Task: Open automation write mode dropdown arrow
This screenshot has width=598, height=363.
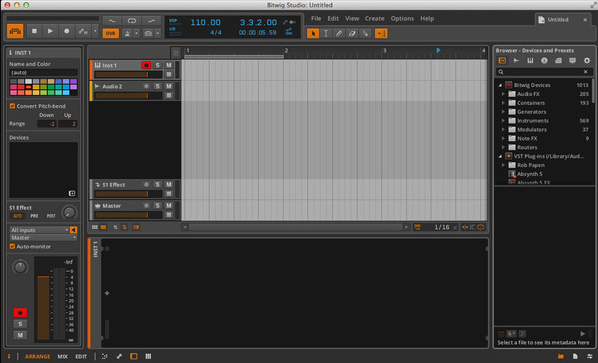Action: click(x=95, y=31)
